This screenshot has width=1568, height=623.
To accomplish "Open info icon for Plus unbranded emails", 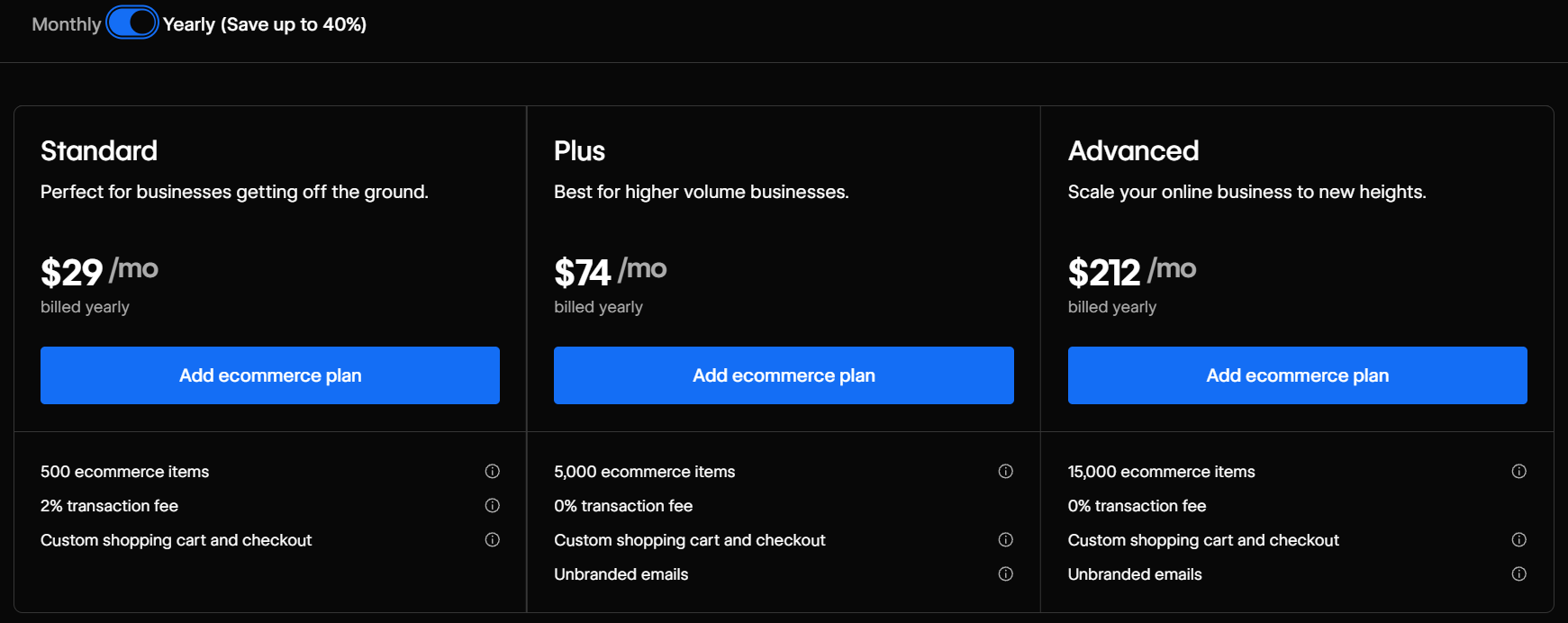I will tap(1006, 573).
